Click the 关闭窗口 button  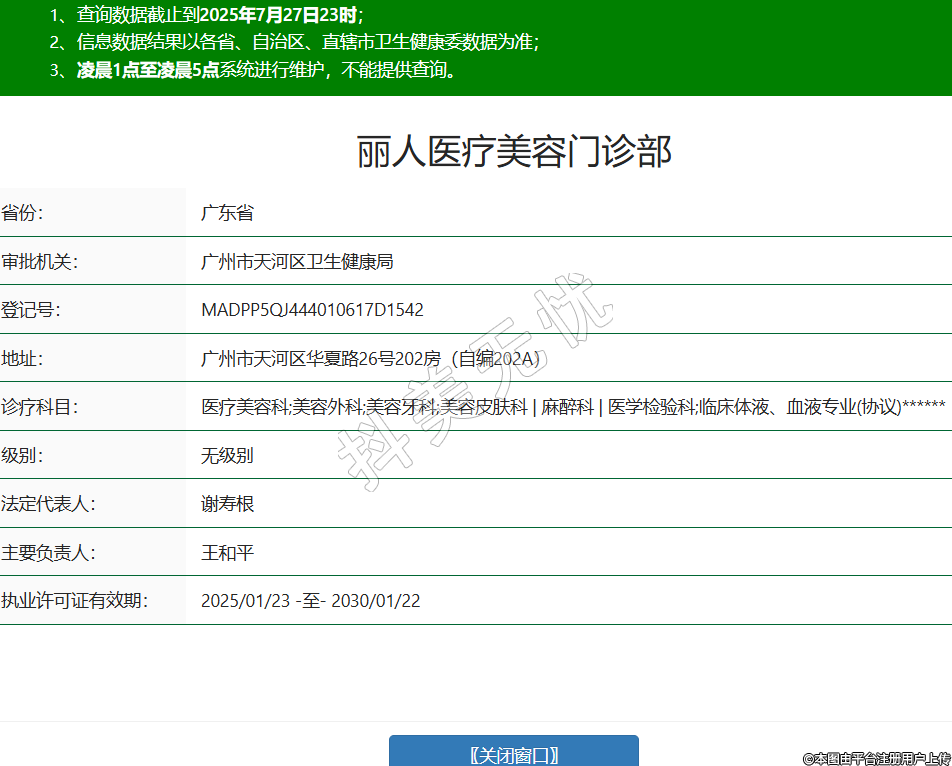513,753
